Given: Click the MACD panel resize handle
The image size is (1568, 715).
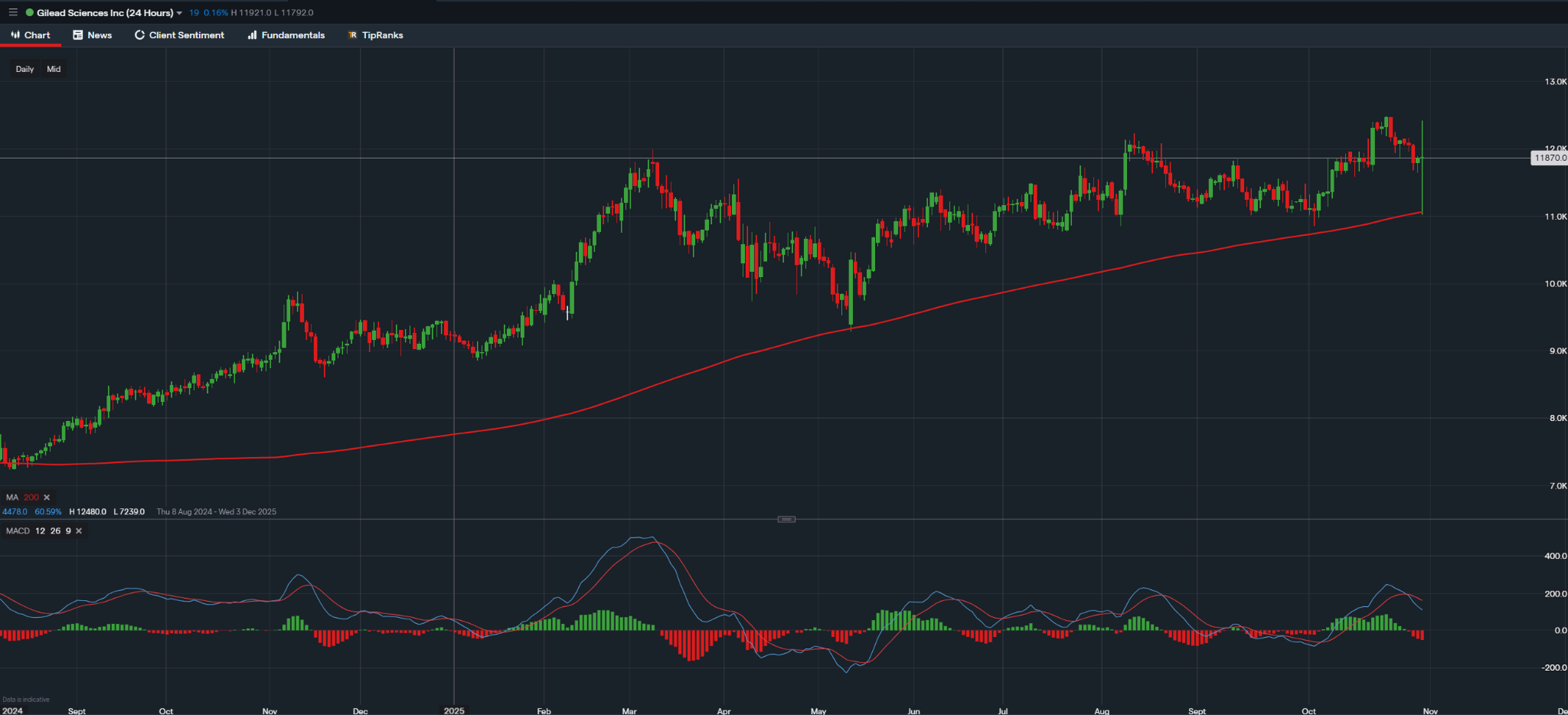Looking at the screenshot, I should 786,519.
